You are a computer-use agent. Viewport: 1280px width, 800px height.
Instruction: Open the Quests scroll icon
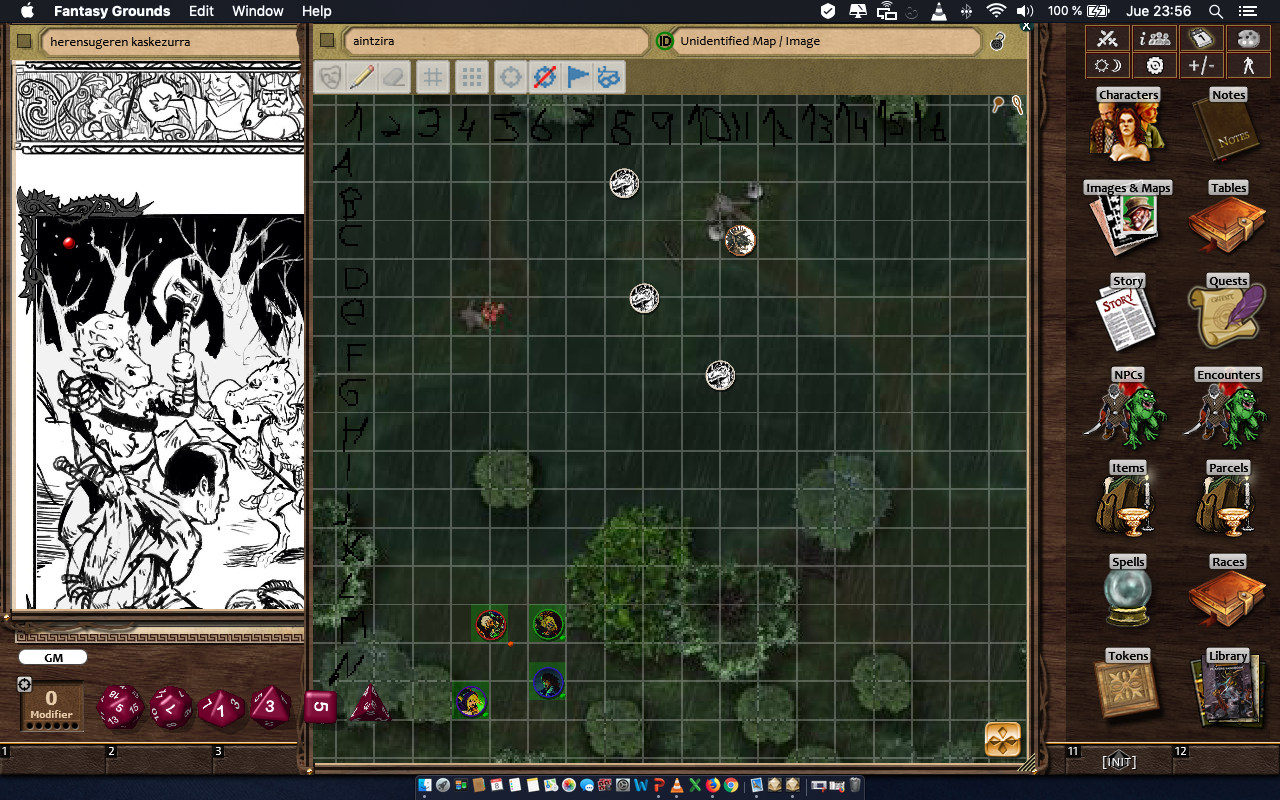(1228, 312)
